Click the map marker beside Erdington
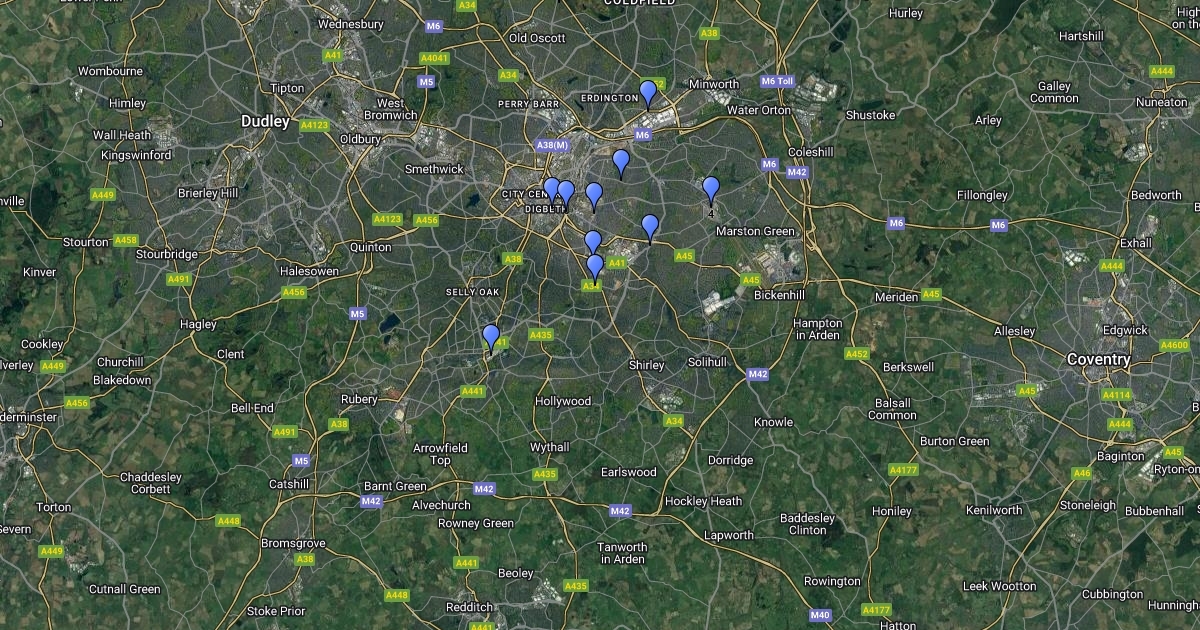The width and height of the screenshot is (1200, 630). coord(648,94)
